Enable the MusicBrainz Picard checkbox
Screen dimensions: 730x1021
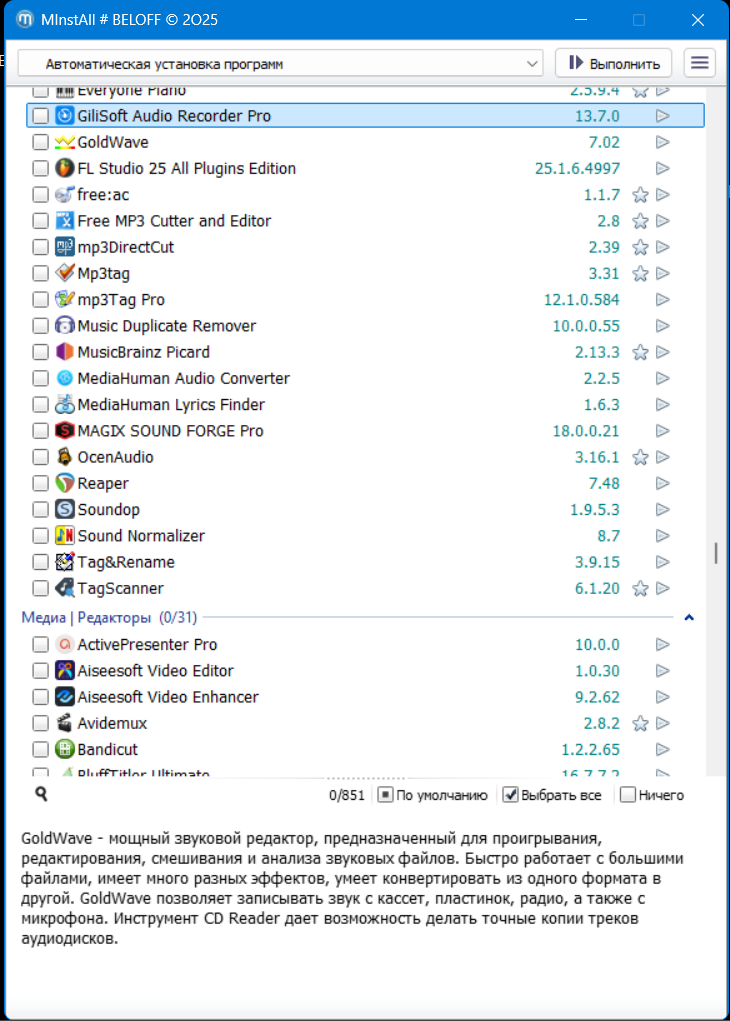40,352
